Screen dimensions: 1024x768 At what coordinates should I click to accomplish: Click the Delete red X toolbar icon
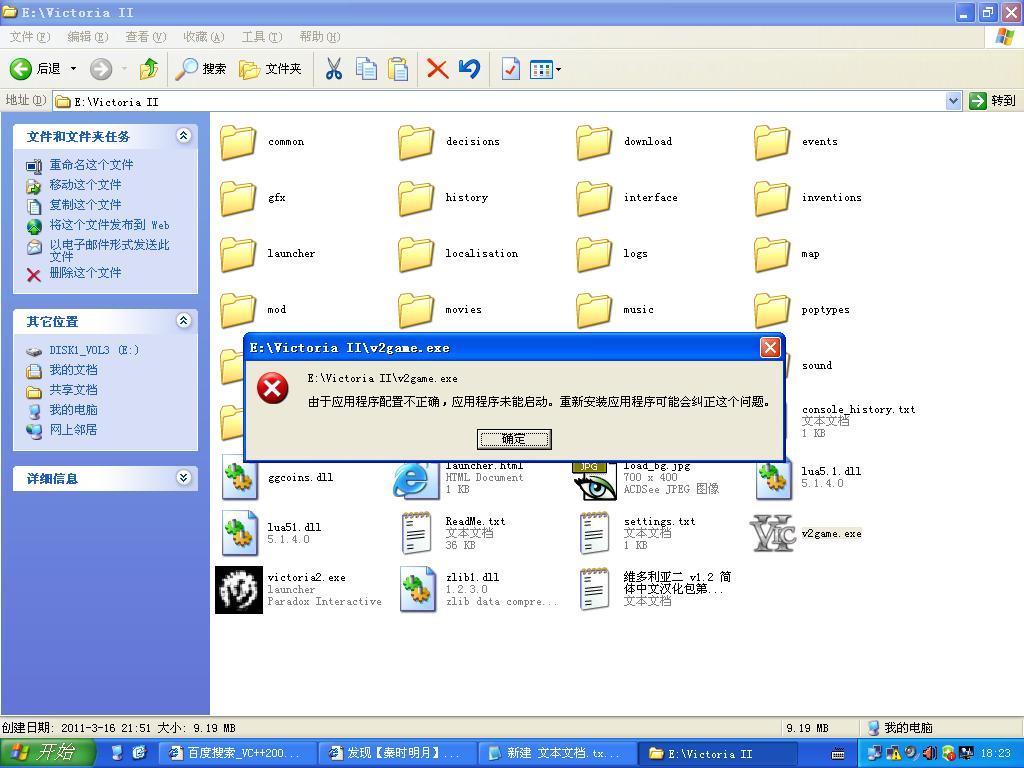pyautogui.click(x=437, y=69)
